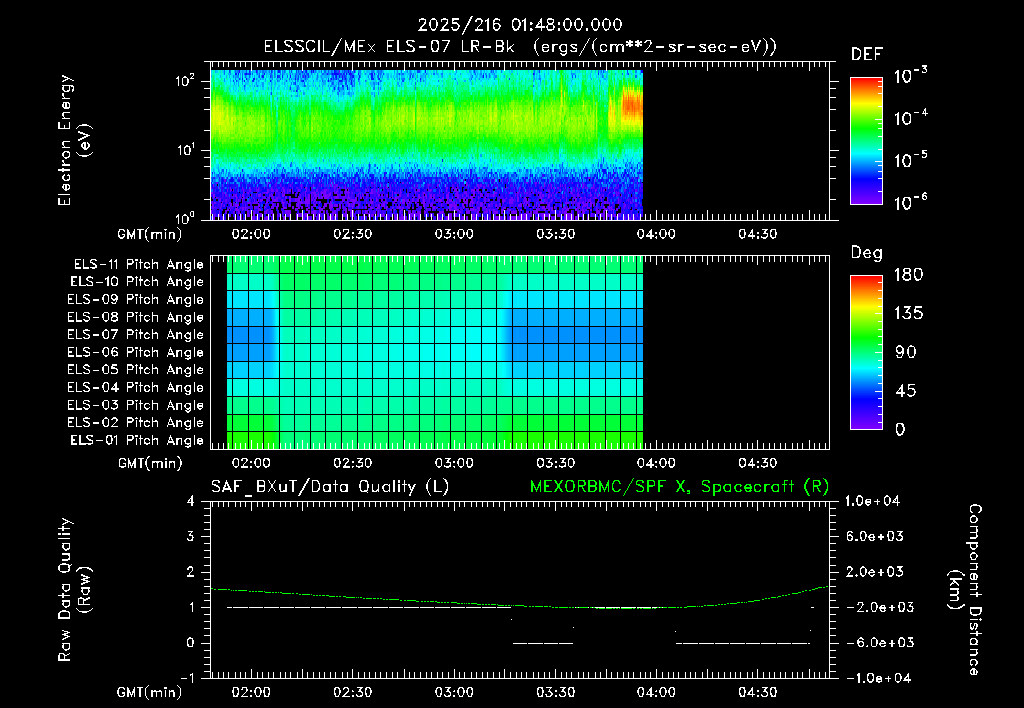Click the 45 degree scale value
The height and width of the screenshot is (708, 1024).
tap(905, 391)
